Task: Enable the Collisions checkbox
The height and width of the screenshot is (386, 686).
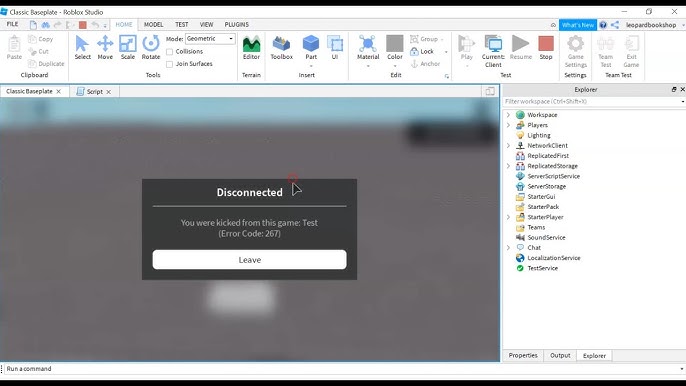Action: [169, 52]
